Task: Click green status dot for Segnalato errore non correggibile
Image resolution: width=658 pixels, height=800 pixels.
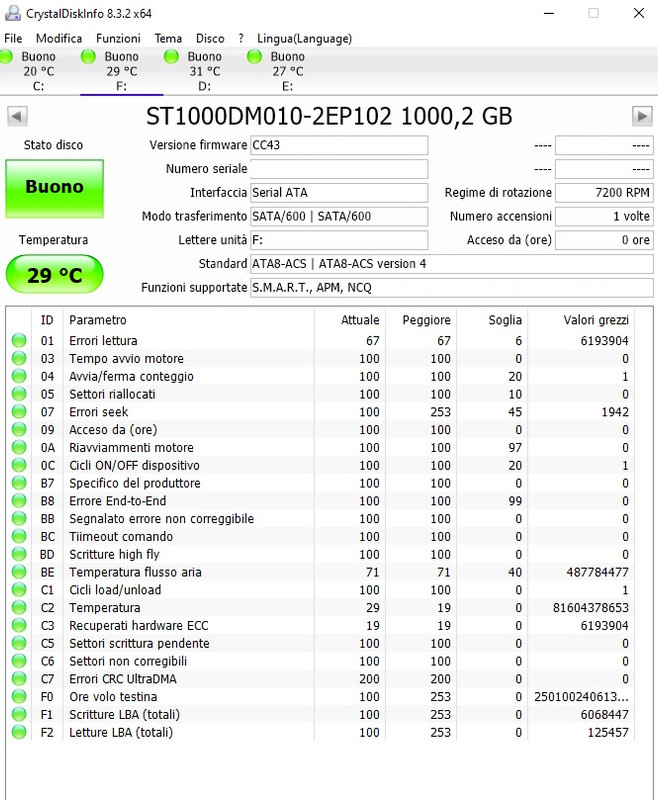Action: 19,518
